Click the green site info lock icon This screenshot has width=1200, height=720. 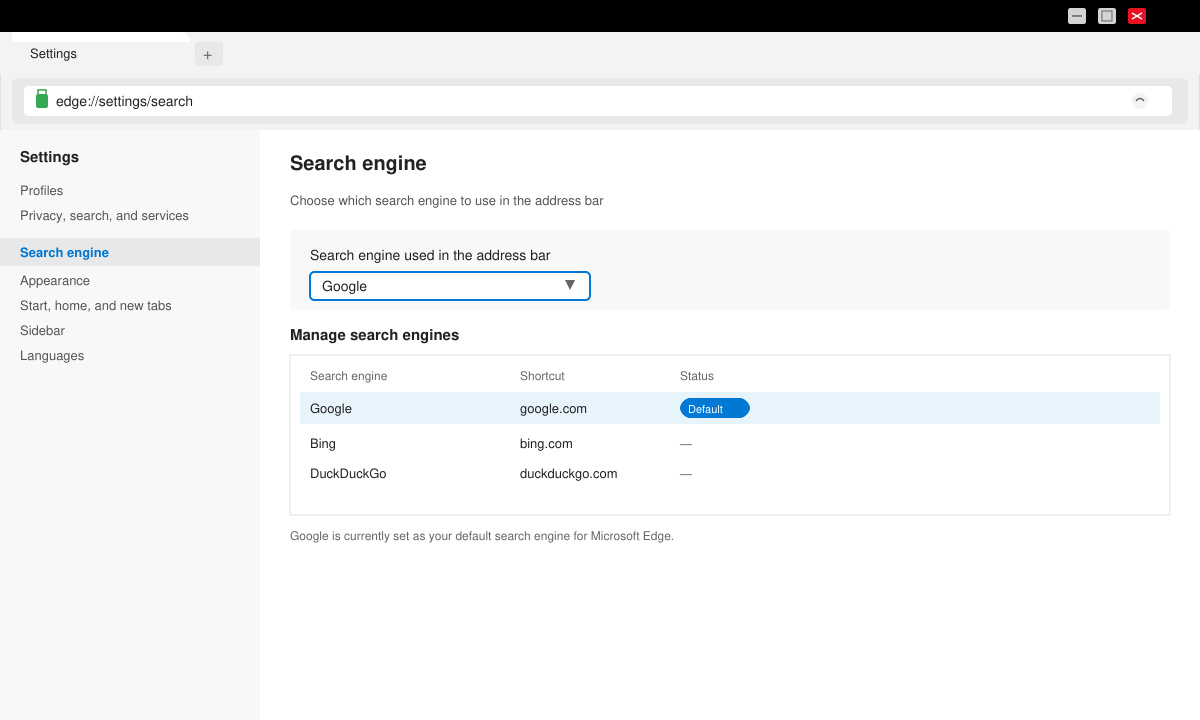pos(42,99)
